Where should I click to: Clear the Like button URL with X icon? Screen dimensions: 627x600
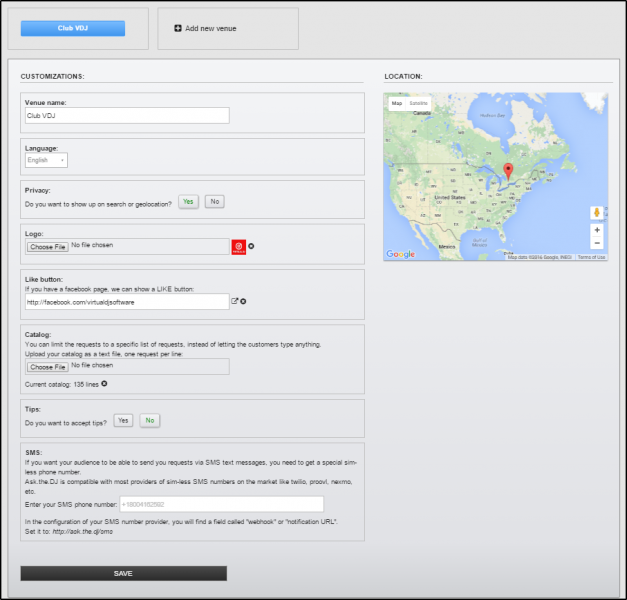click(243, 301)
